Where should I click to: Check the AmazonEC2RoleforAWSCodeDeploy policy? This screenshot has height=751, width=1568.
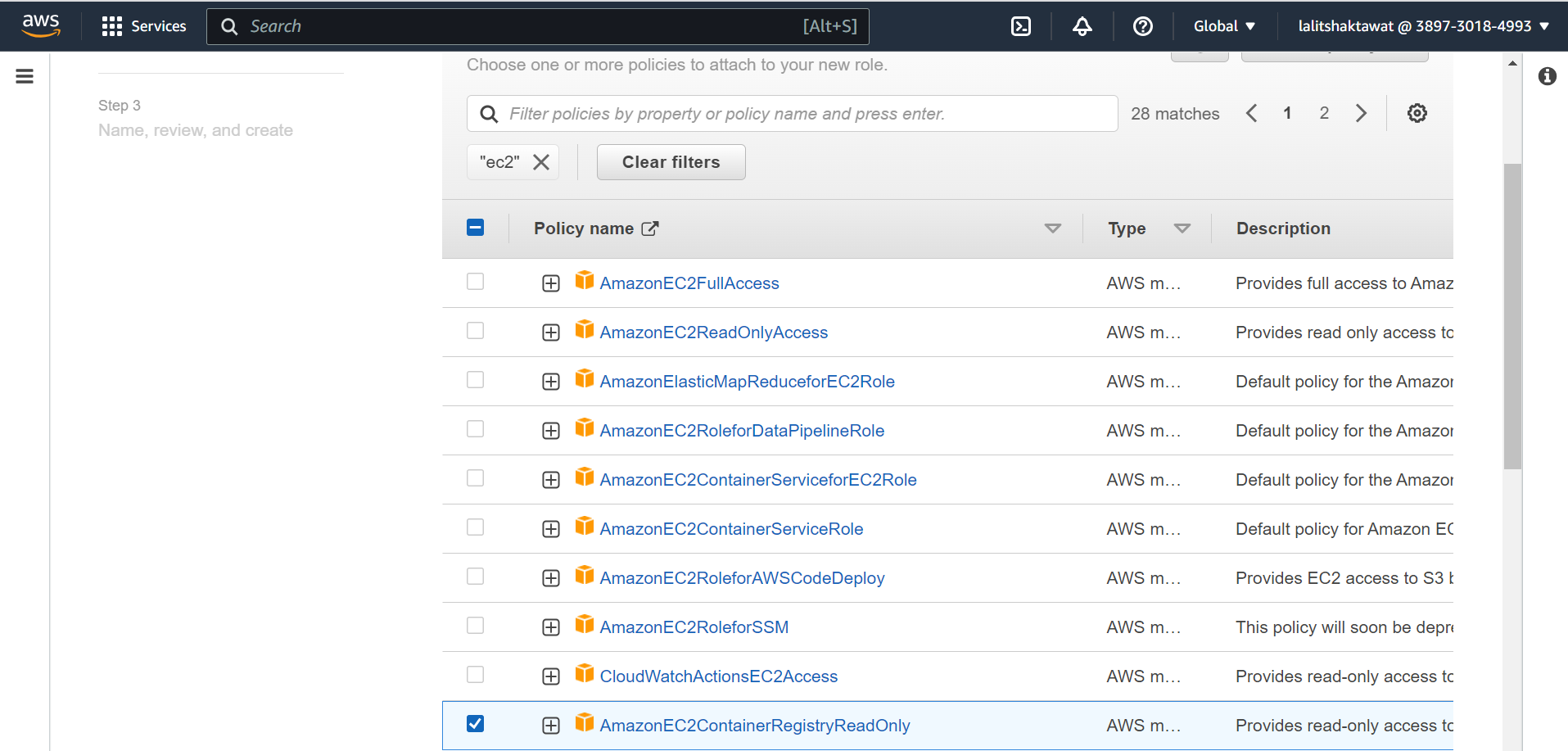[x=476, y=577]
